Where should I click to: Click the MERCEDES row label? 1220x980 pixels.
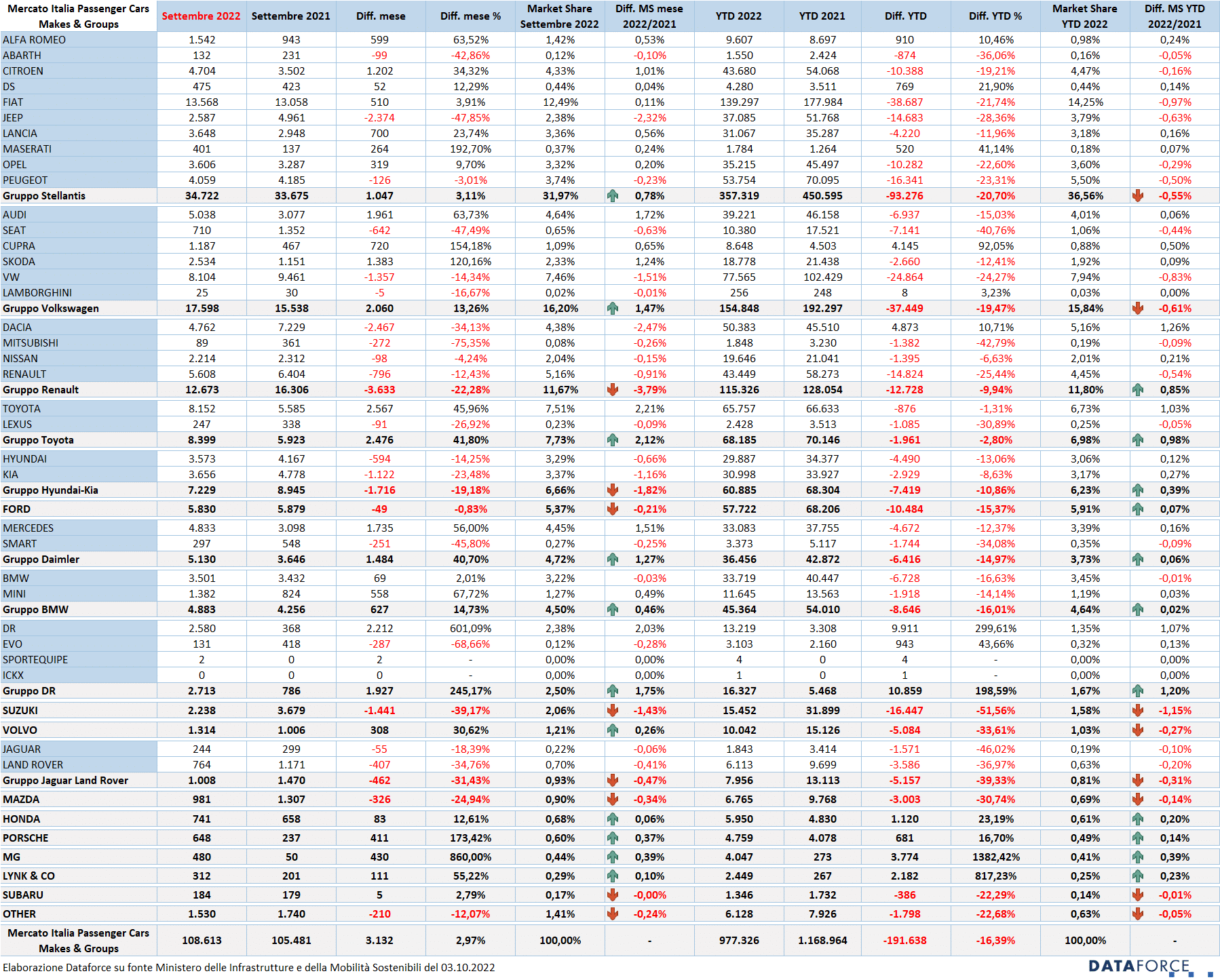click(28, 528)
